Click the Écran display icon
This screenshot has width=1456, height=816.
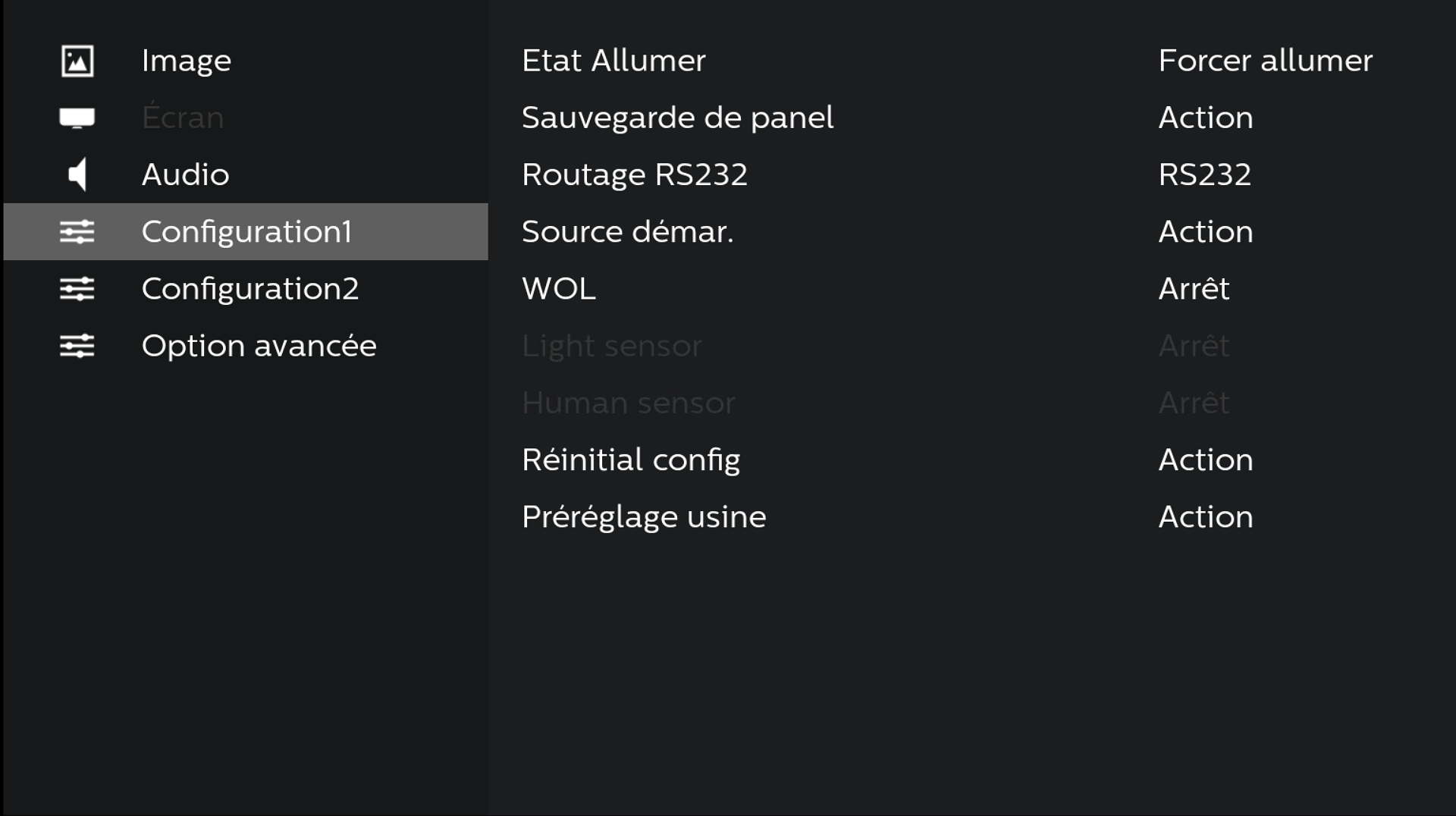77,118
